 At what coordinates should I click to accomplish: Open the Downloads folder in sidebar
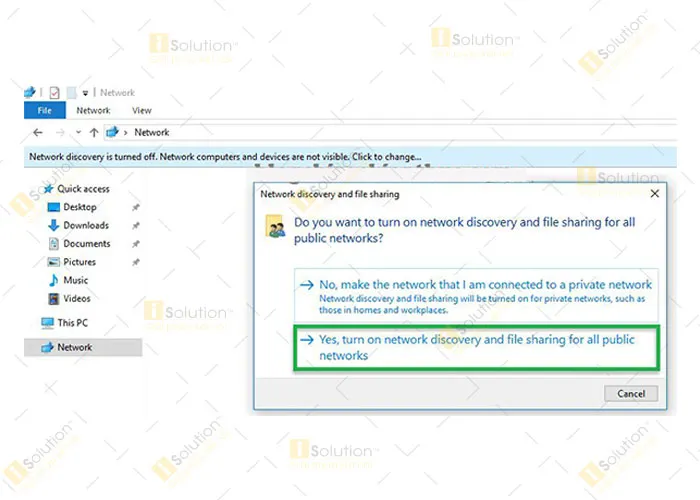(x=85, y=225)
